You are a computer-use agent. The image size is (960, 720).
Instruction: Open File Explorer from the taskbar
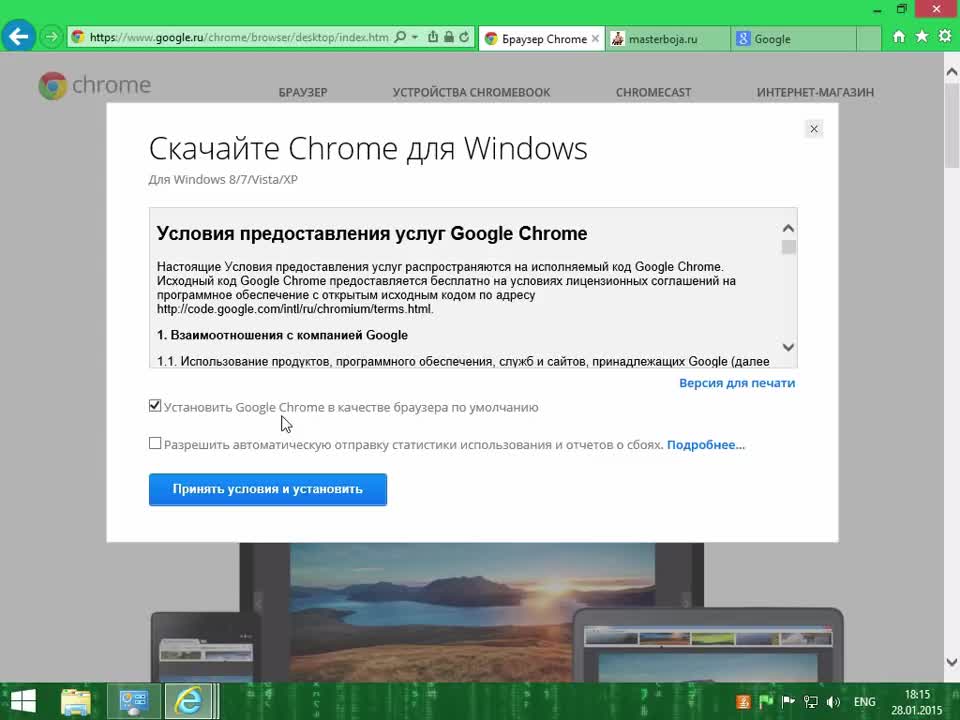(x=76, y=702)
